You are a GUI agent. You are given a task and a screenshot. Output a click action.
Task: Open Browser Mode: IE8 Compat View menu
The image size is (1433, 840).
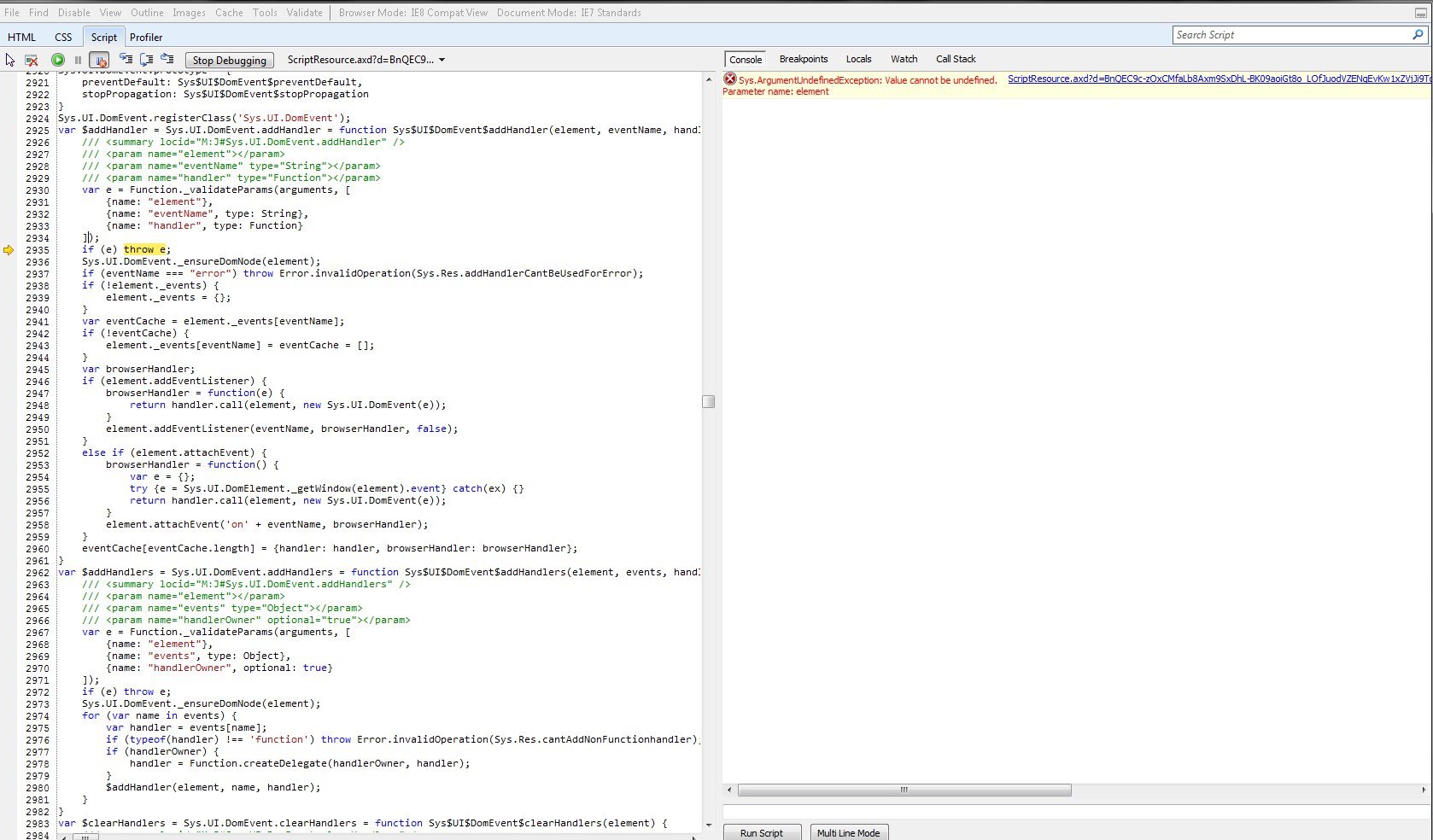pyautogui.click(x=413, y=13)
